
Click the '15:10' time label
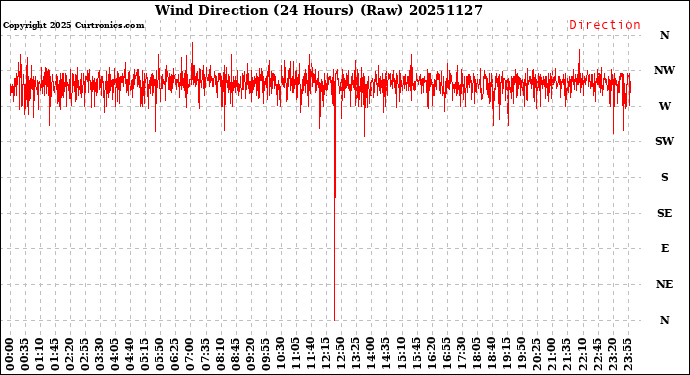click(401, 355)
